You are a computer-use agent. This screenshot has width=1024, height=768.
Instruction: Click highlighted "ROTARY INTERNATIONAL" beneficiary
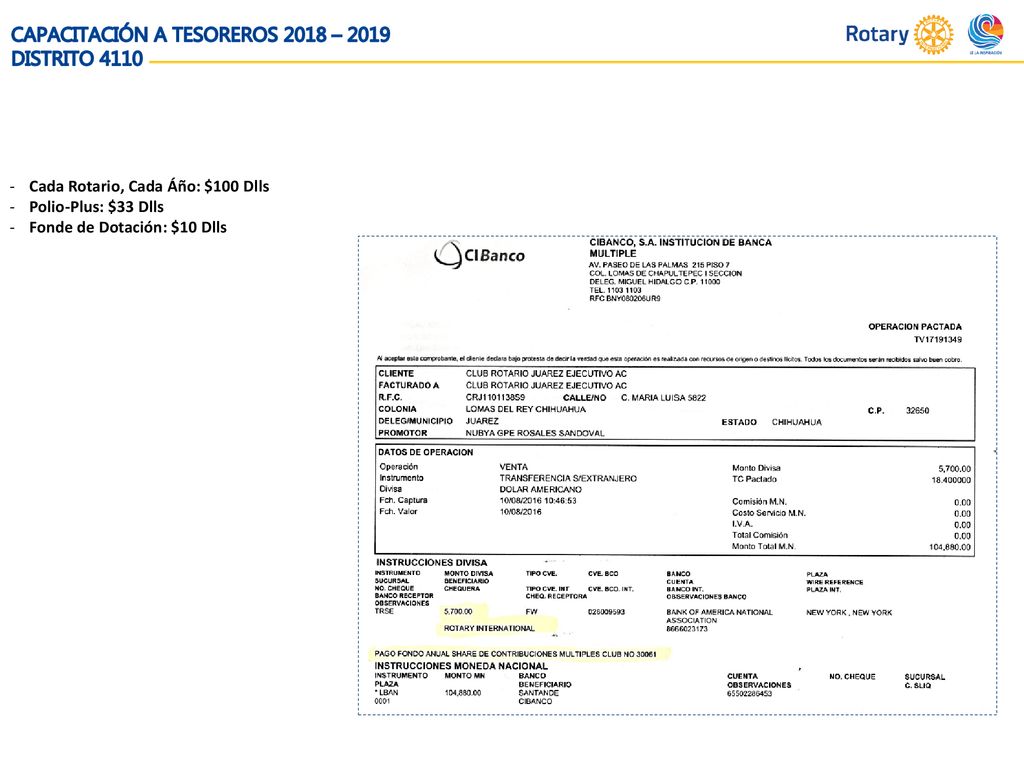point(489,628)
